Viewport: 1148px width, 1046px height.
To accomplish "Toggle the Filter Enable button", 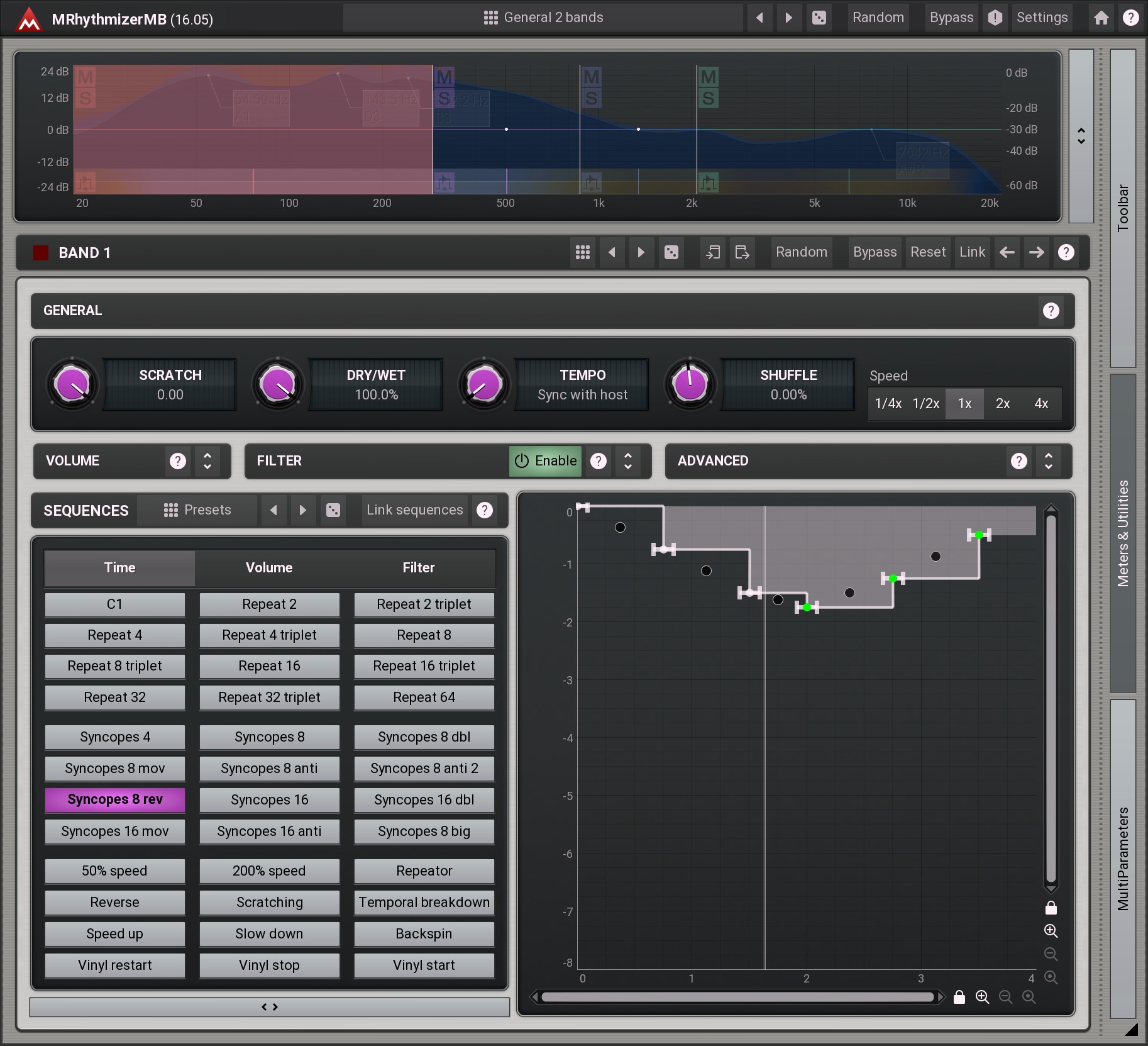I will coord(545,461).
